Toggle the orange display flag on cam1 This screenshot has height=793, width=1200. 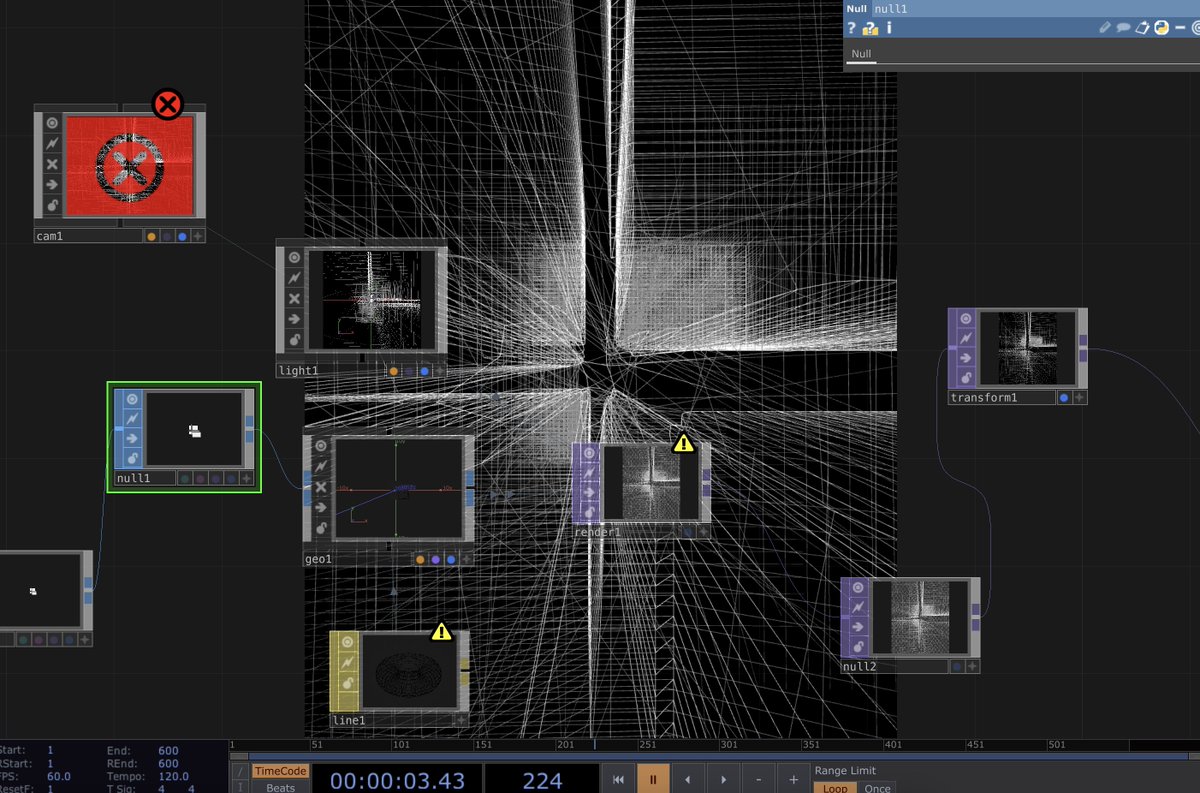[x=151, y=236]
